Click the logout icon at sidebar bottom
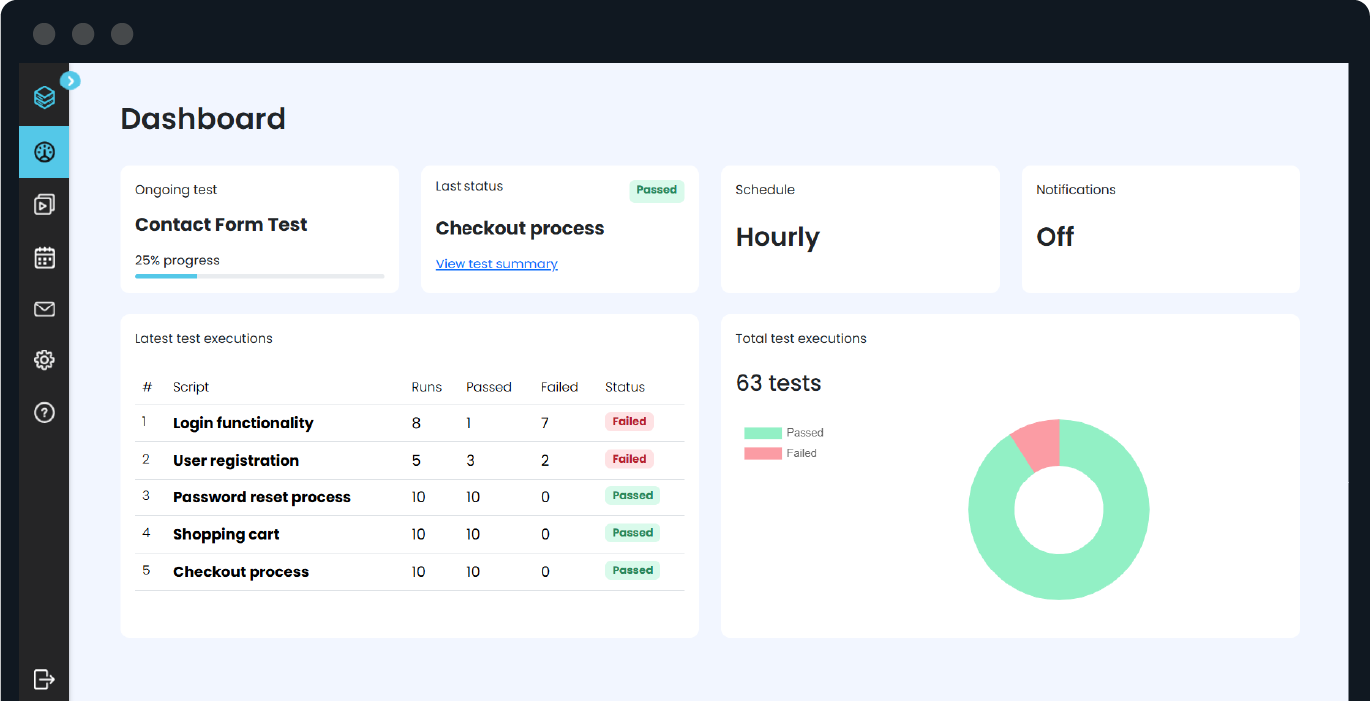The width and height of the screenshot is (1370, 701). click(x=44, y=679)
